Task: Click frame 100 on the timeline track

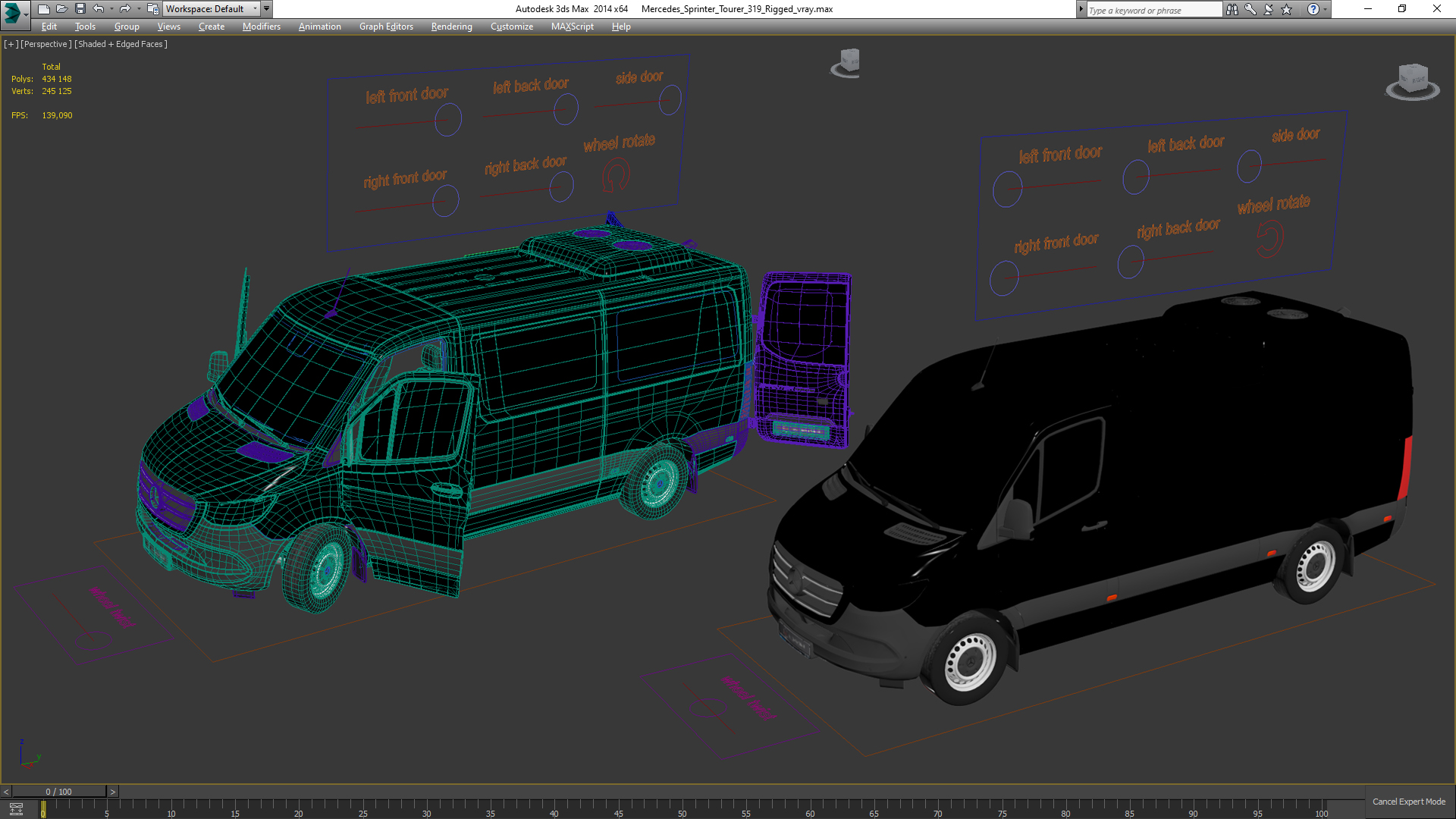Action: pos(1321,809)
